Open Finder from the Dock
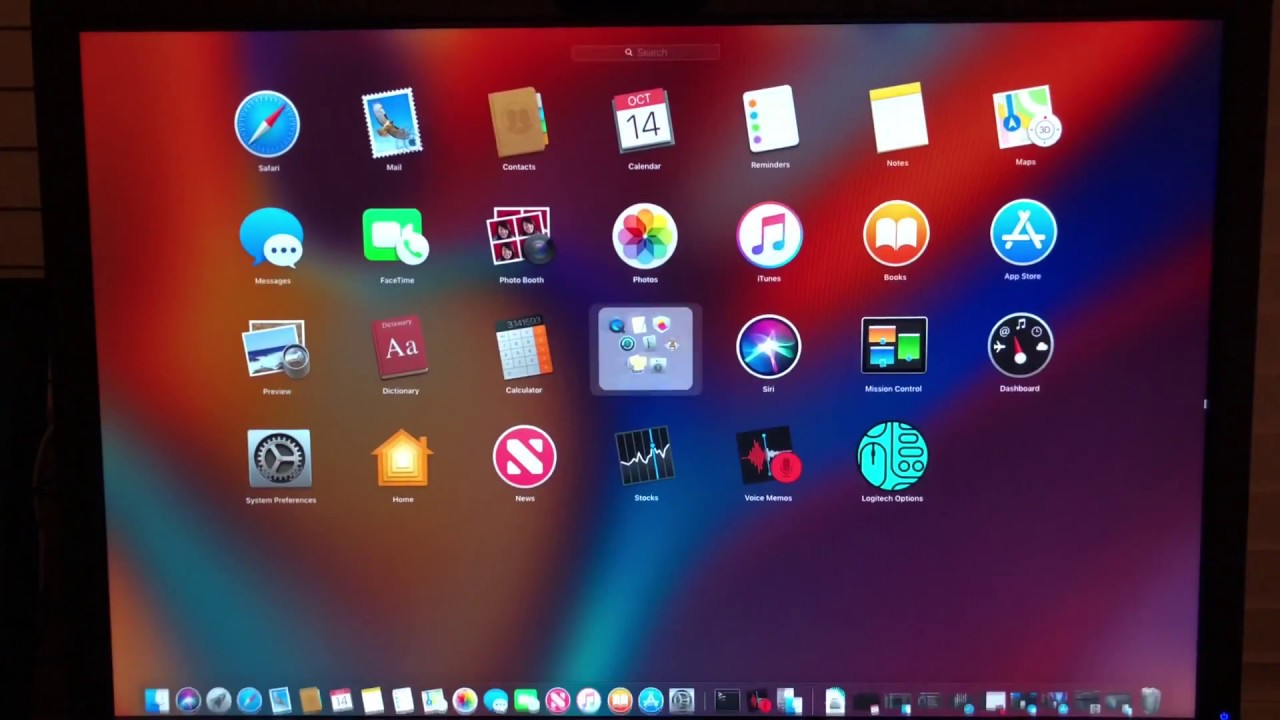 [x=157, y=701]
